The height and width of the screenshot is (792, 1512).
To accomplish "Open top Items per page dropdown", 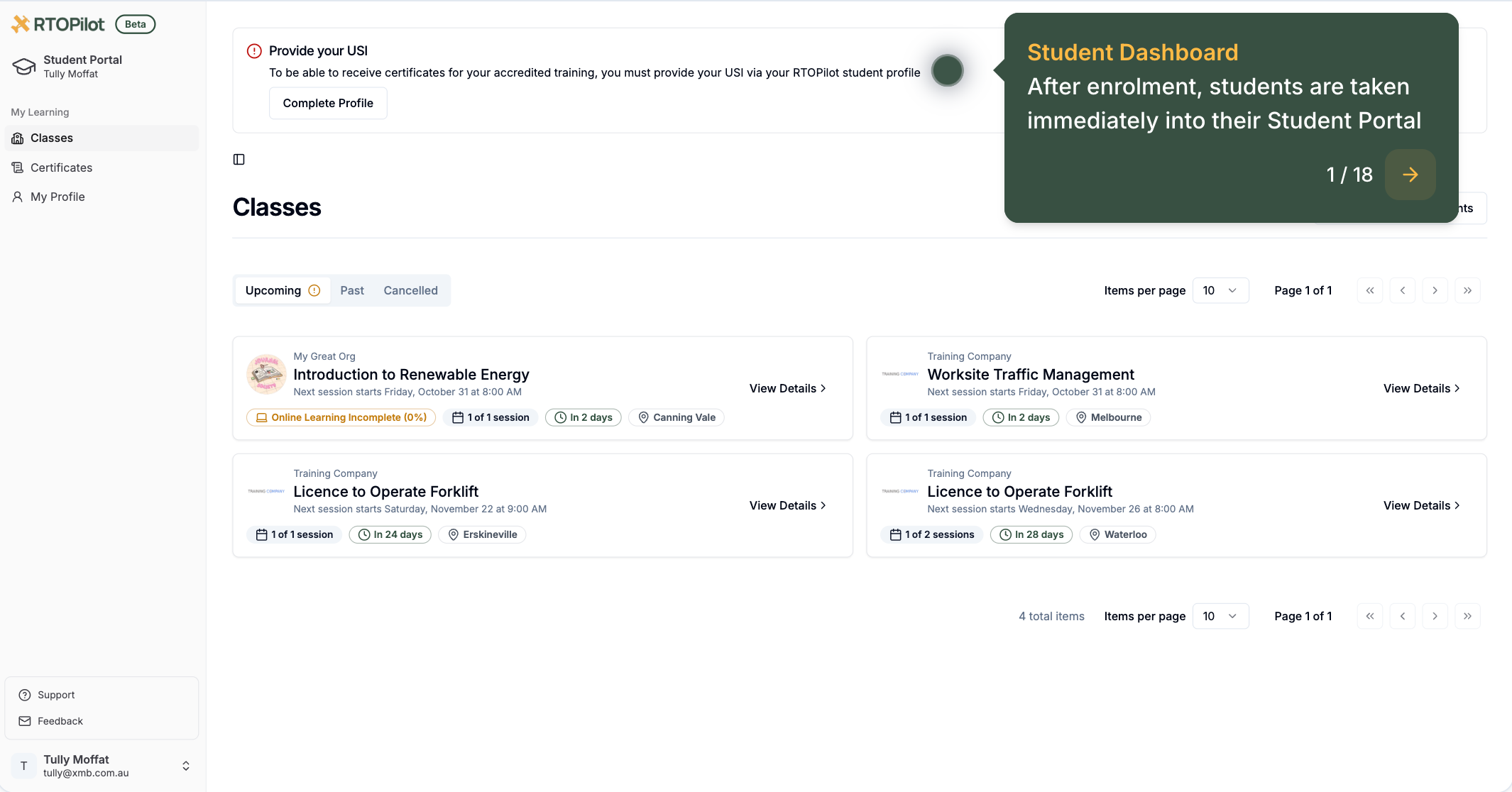I will (x=1220, y=290).
